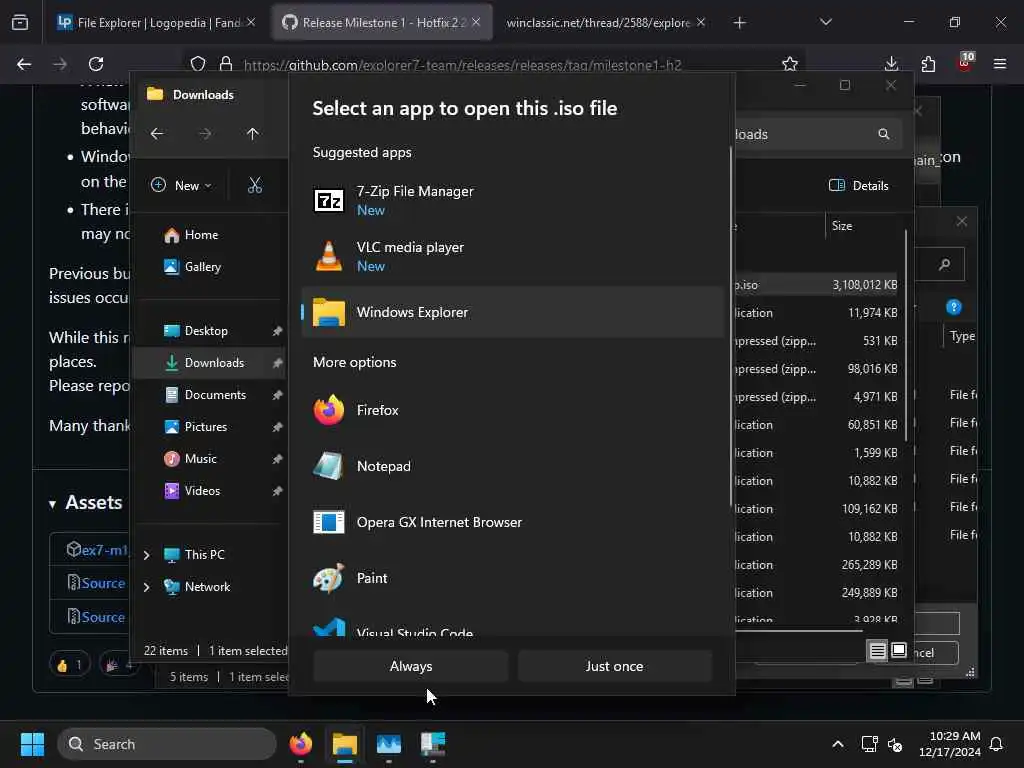
Task: Open the Firefox hamburger menu
Action: (1000, 64)
